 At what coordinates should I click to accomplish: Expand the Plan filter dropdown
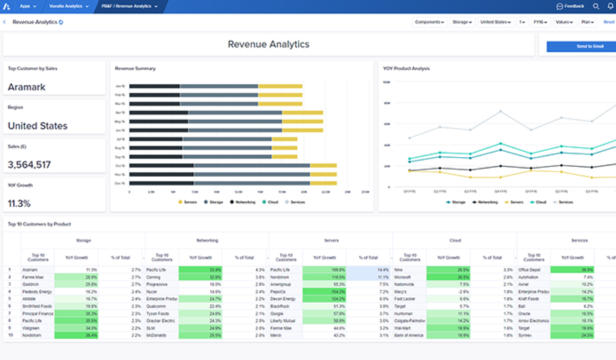click(588, 22)
